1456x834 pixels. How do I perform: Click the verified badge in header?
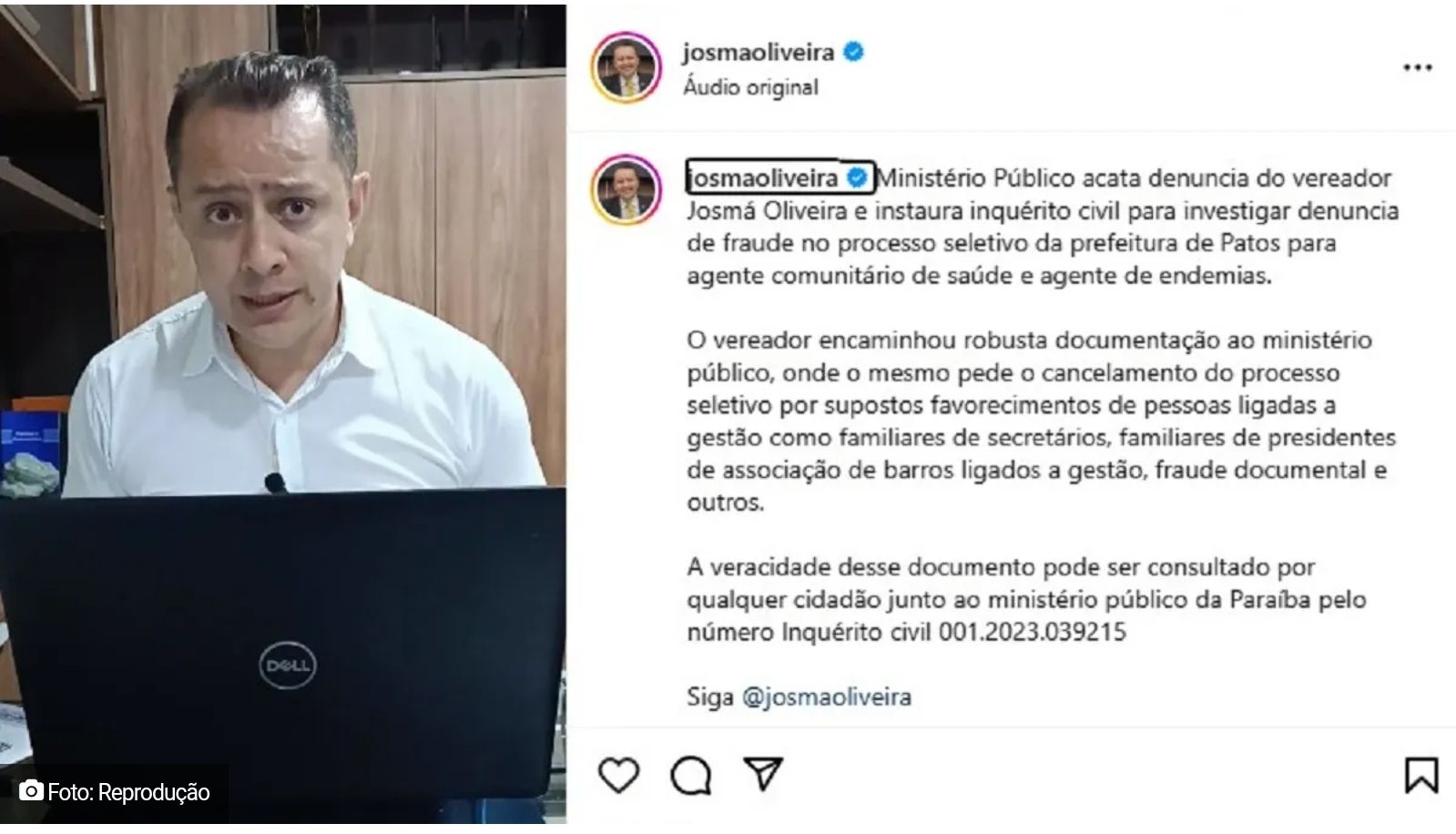[x=853, y=53]
